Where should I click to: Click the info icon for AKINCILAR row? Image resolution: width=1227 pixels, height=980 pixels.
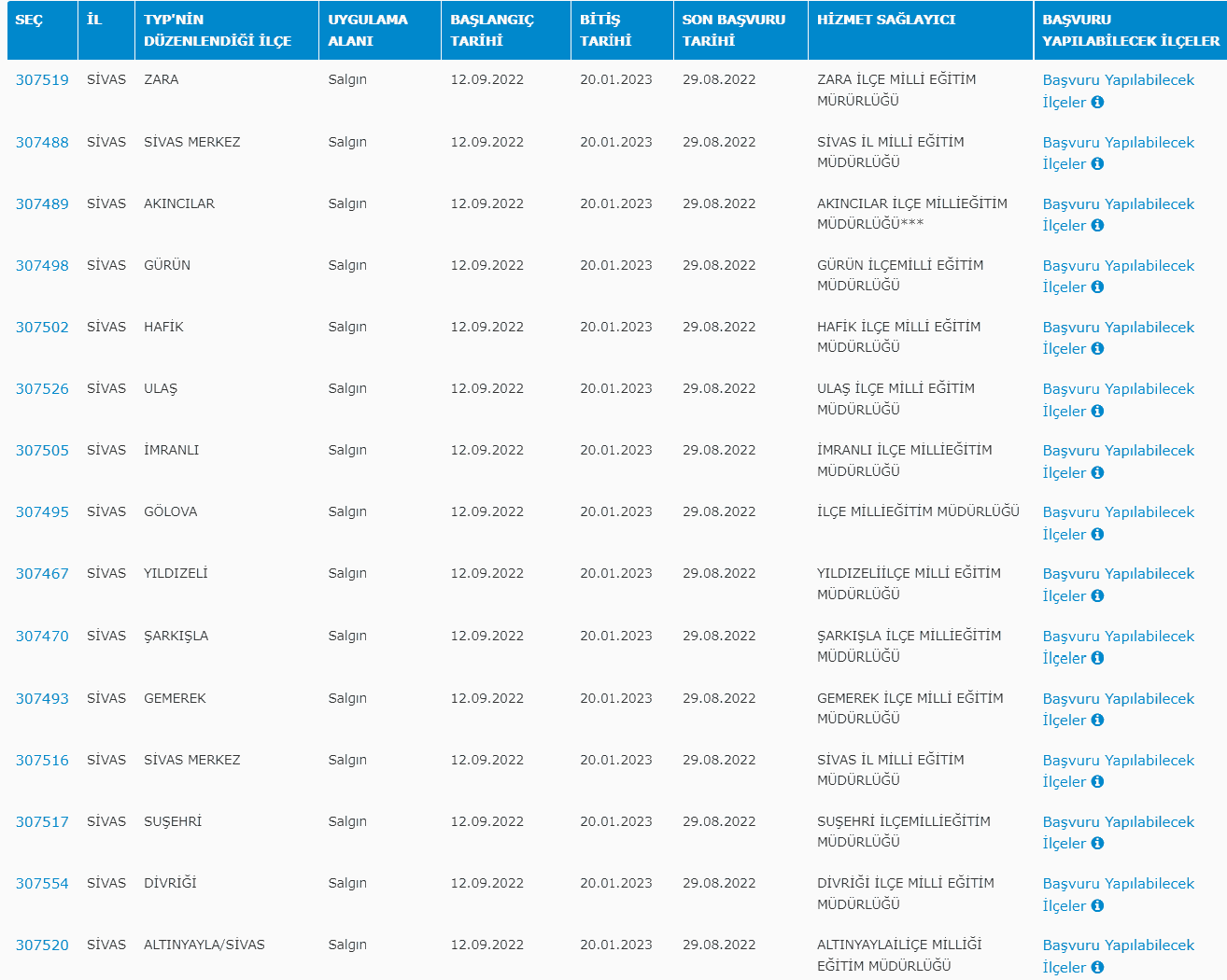[x=1097, y=226]
